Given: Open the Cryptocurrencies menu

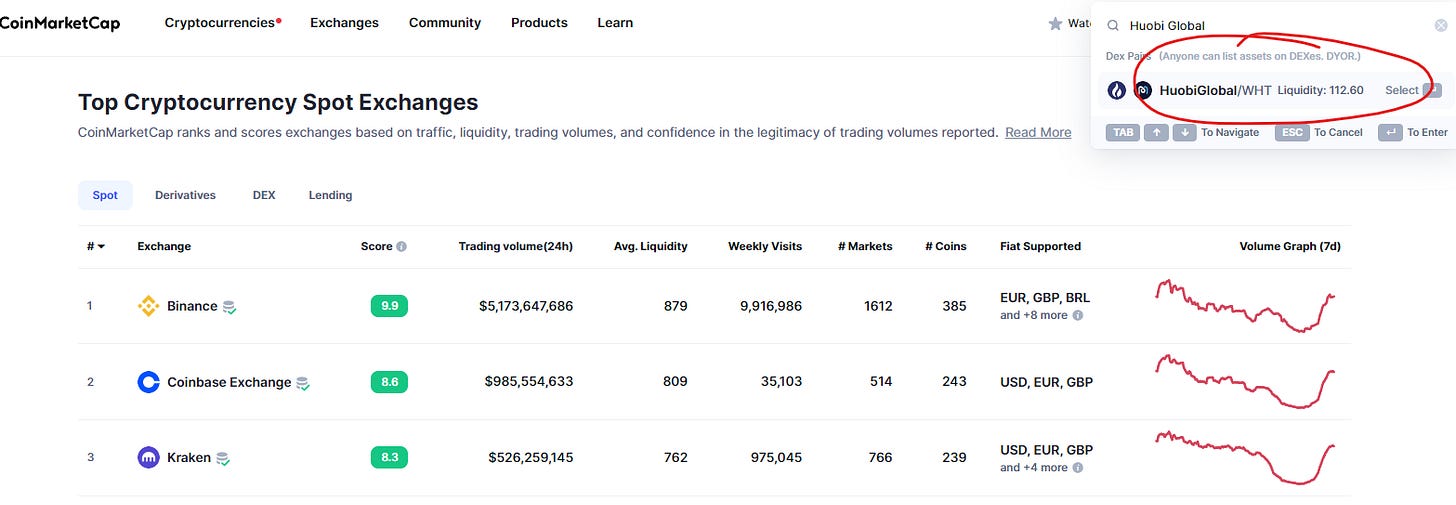Looking at the screenshot, I should tap(223, 22).
